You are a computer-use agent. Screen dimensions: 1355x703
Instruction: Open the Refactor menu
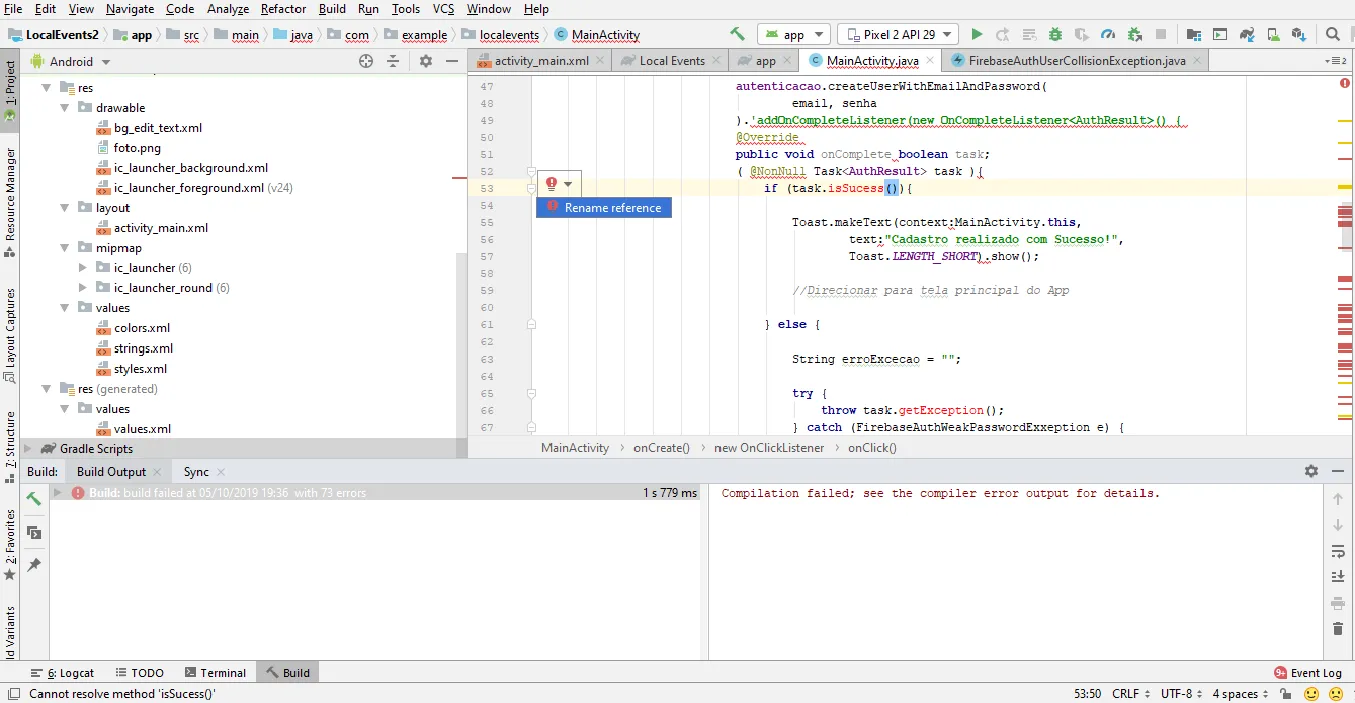pyautogui.click(x=283, y=9)
